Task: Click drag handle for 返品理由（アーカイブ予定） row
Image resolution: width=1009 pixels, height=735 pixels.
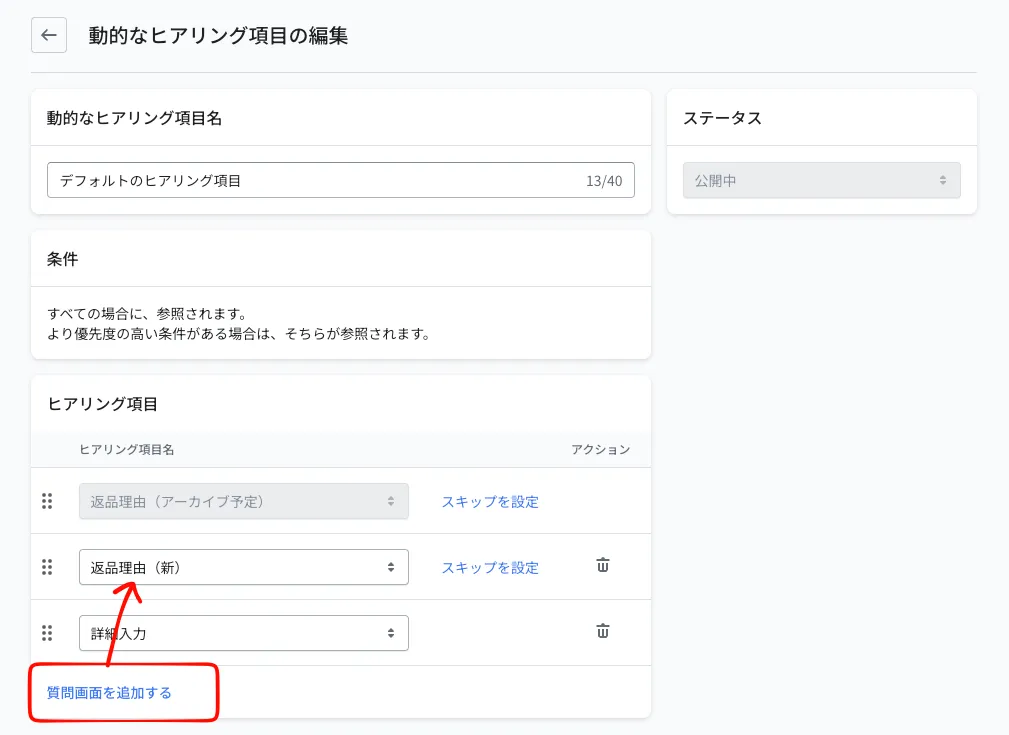Action: click(x=47, y=501)
